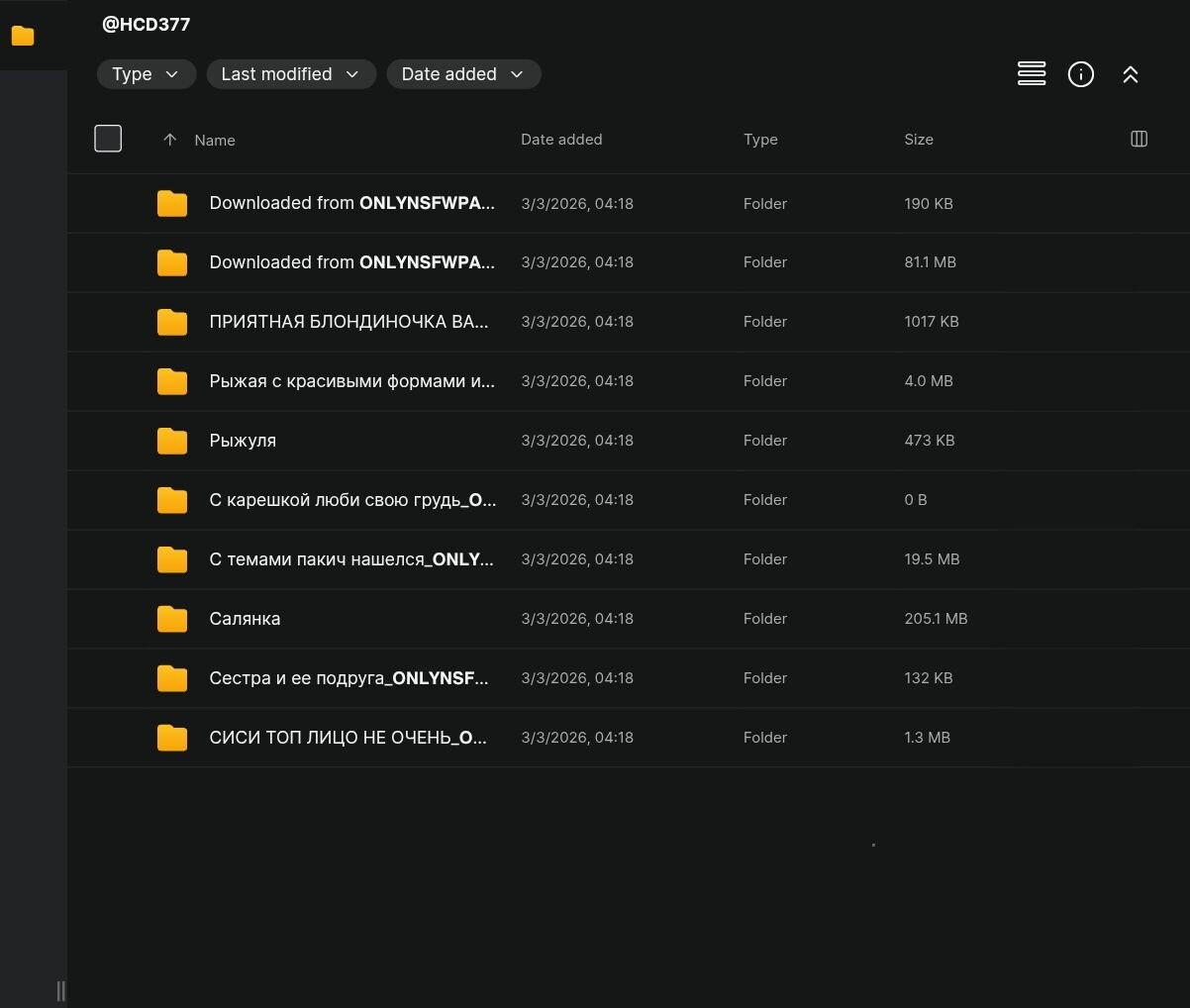Click the yellow folder icon in the left sidebar

[x=23, y=36]
